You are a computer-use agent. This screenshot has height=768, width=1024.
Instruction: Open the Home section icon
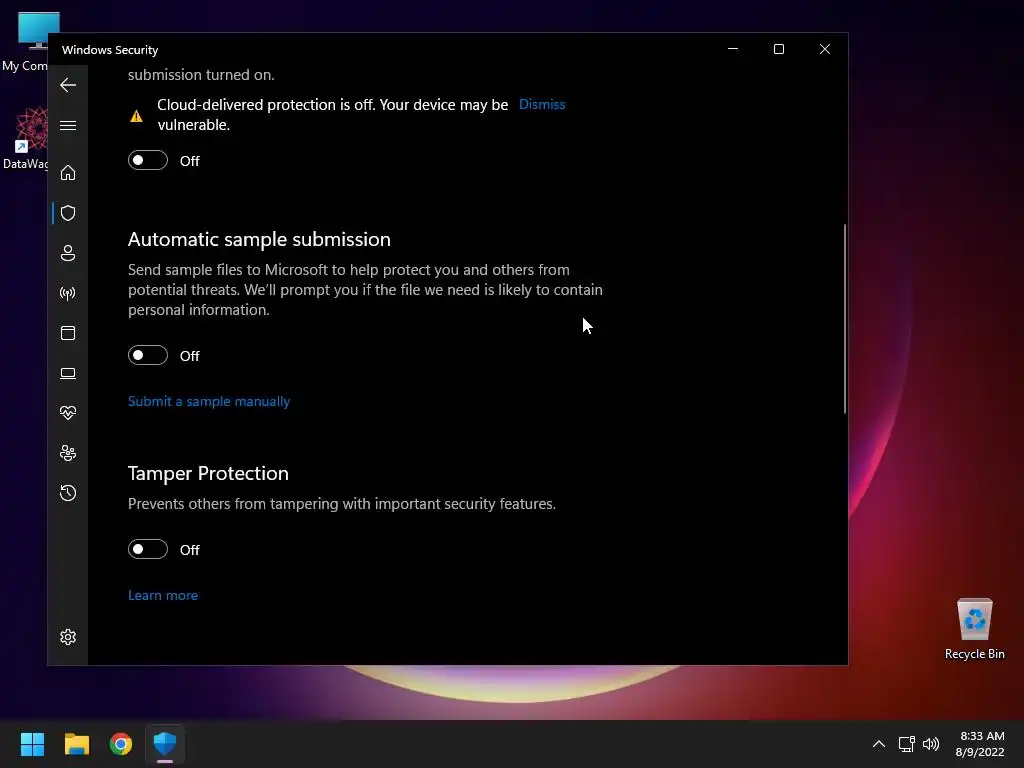click(x=68, y=172)
